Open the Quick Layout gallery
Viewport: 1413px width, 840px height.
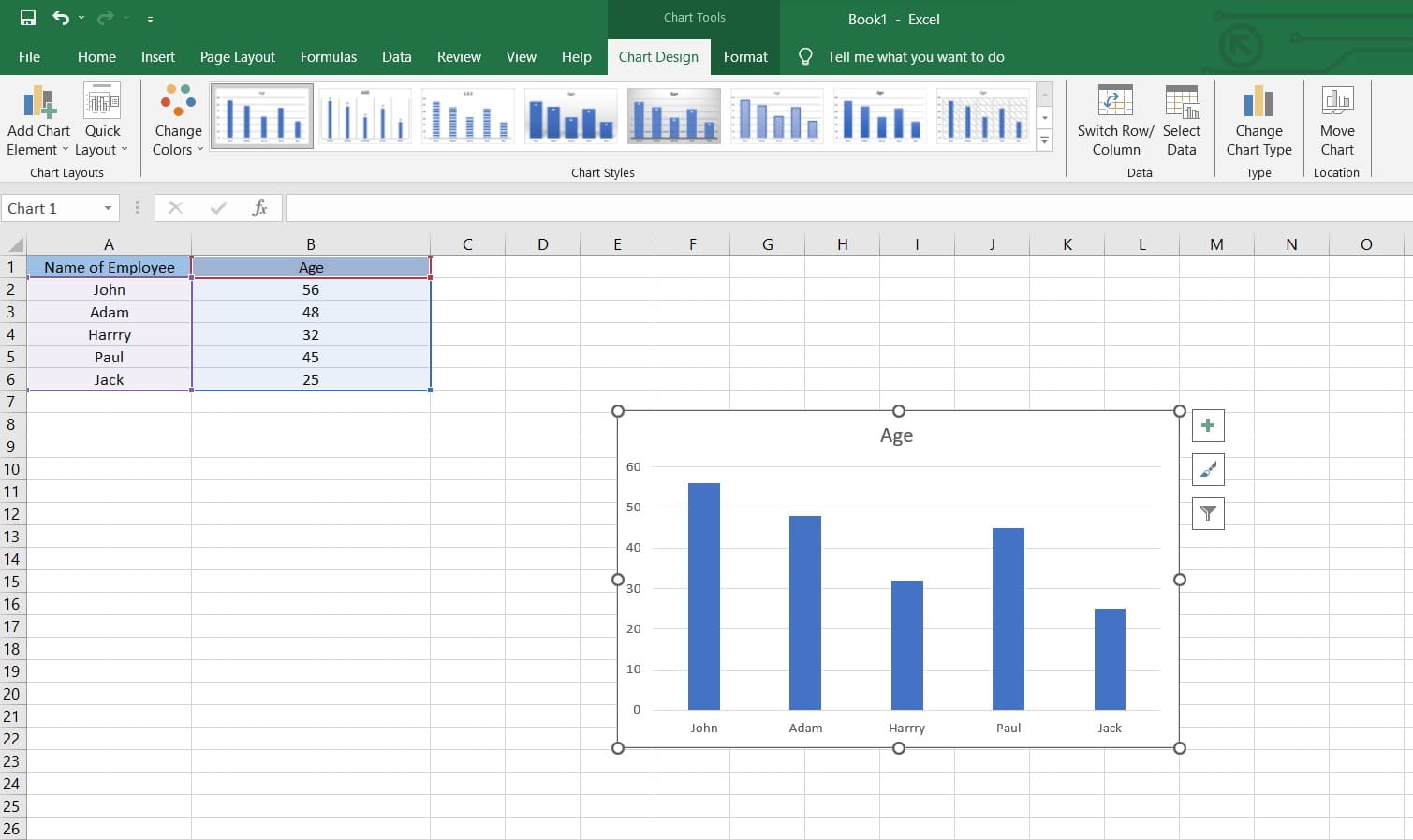[x=102, y=120]
